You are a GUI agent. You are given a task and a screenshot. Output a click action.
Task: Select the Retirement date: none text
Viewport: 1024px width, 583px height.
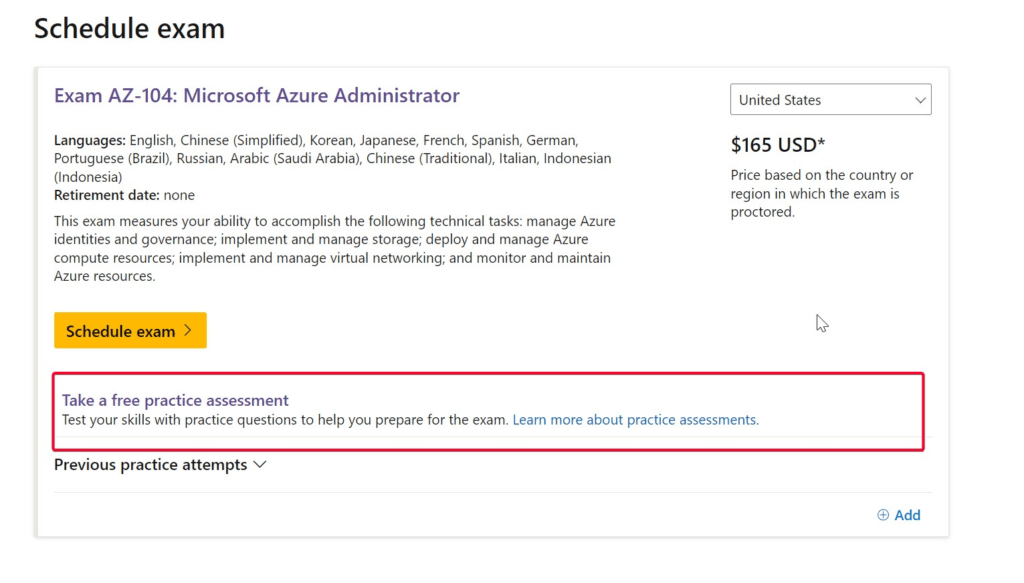(x=124, y=195)
